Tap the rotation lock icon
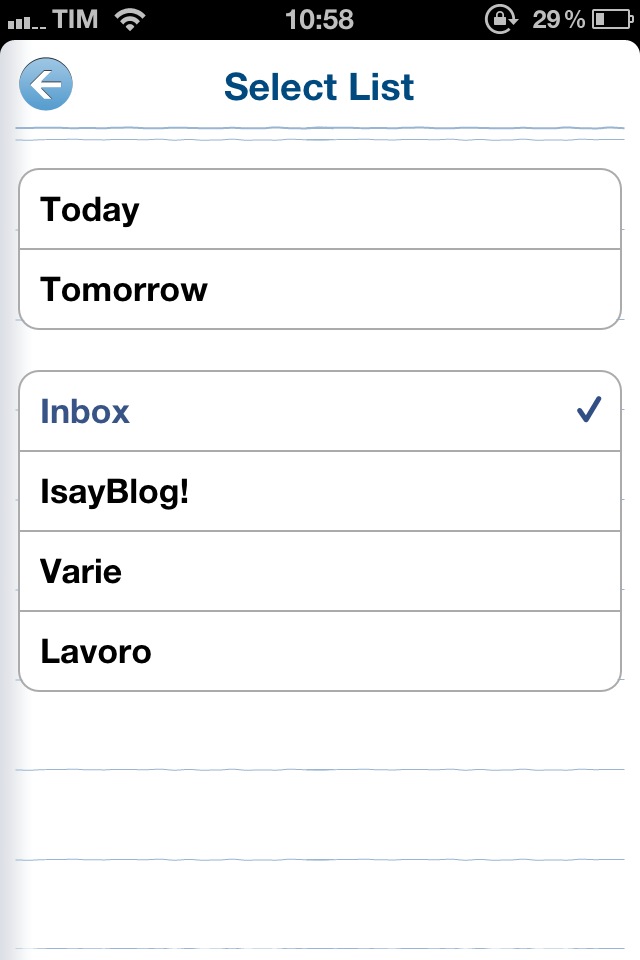640x960 pixels. click(501, 19)
